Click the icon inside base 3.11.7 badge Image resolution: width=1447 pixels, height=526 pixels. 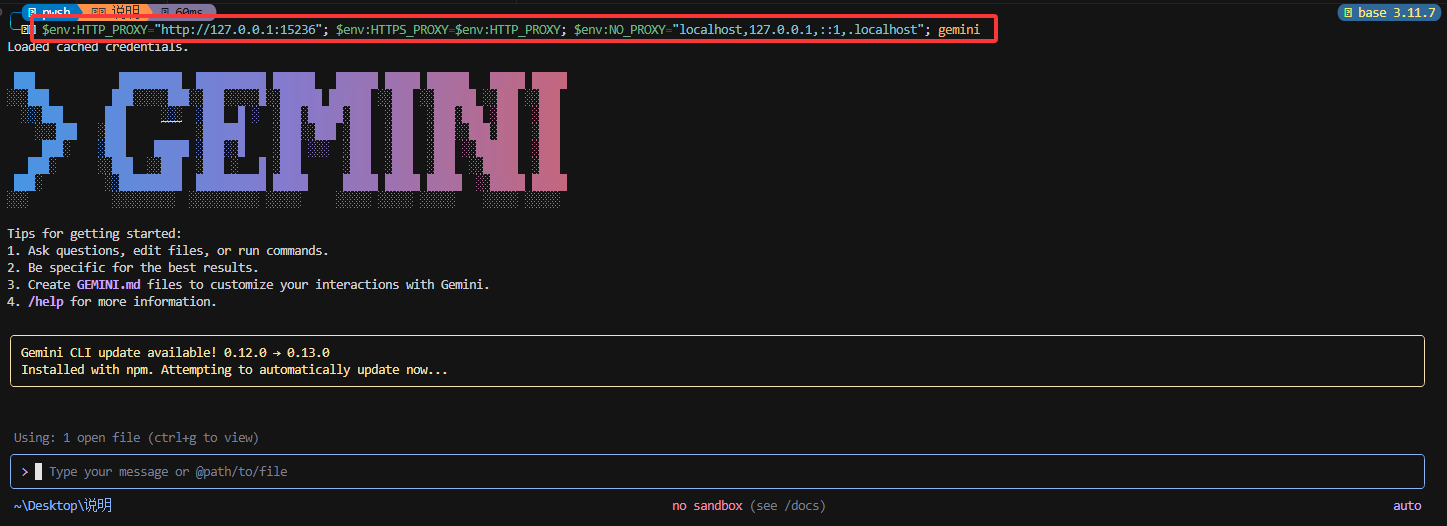click(x=1349, y=13)
